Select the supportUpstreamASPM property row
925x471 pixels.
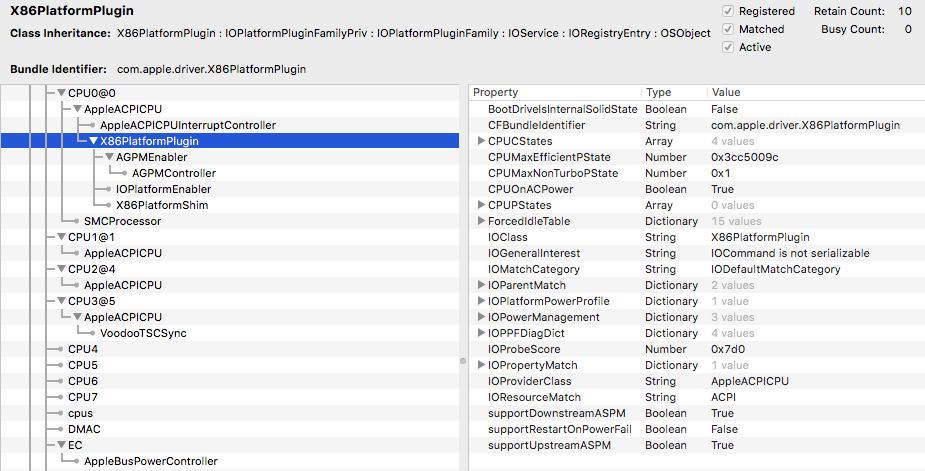(697, 445)
